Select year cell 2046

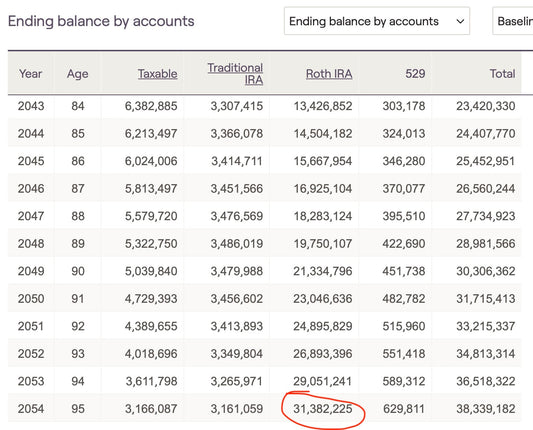(31, 189)
